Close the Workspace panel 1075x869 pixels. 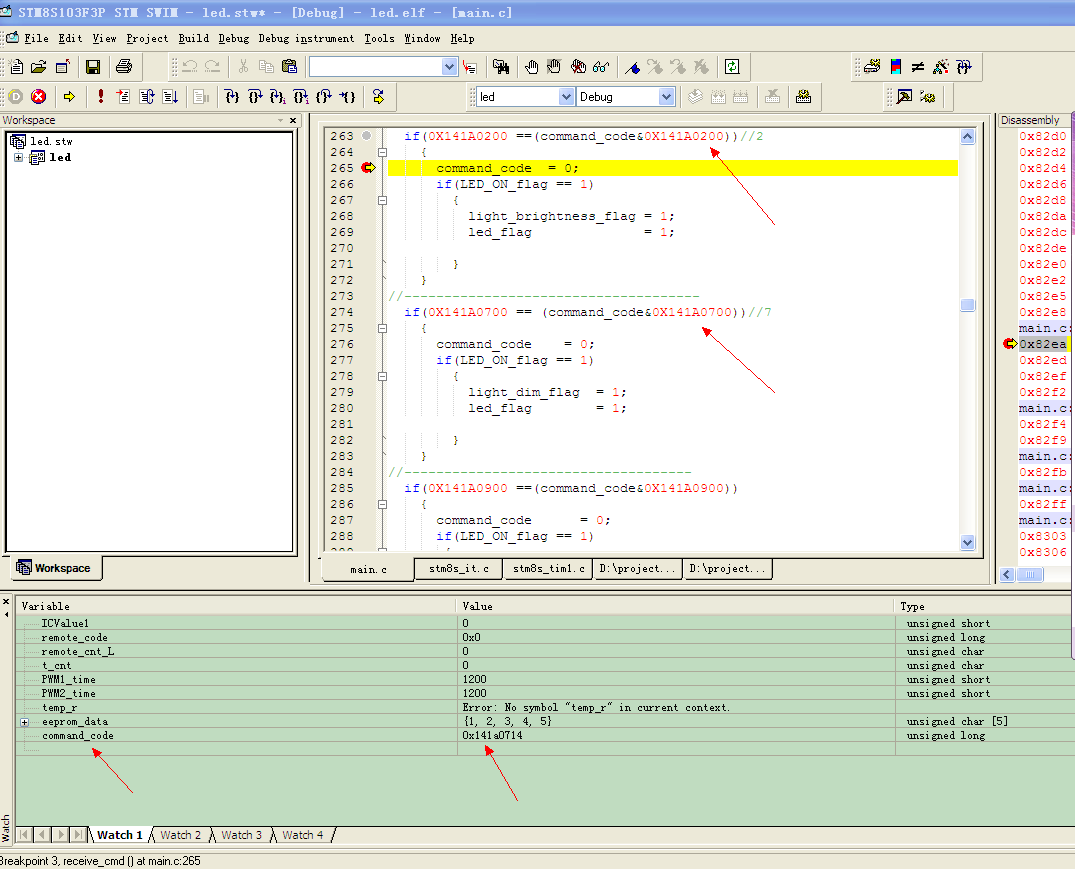click(x=293, y=121)
